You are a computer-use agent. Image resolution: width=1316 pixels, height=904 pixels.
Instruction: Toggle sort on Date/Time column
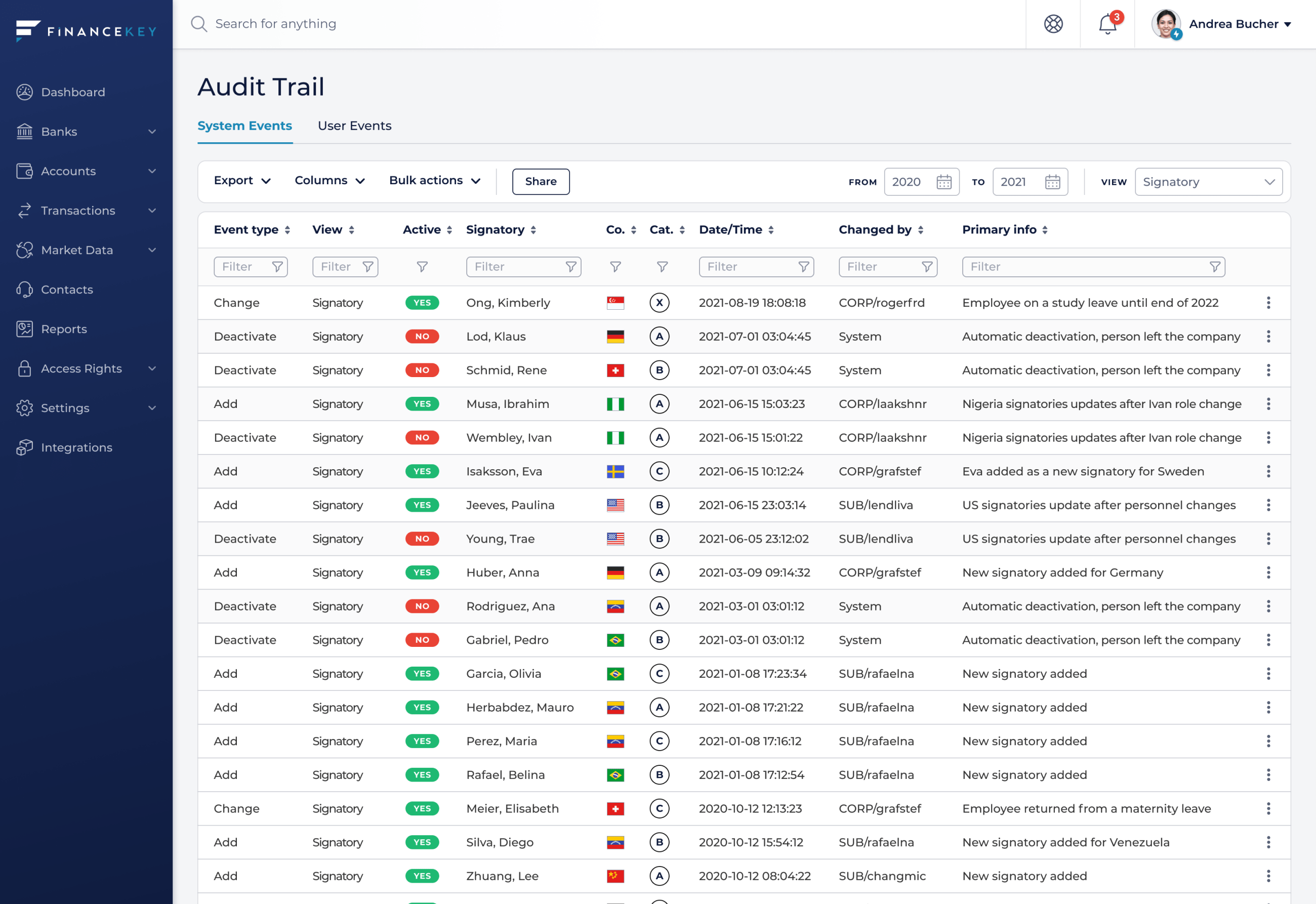[771, 230]
